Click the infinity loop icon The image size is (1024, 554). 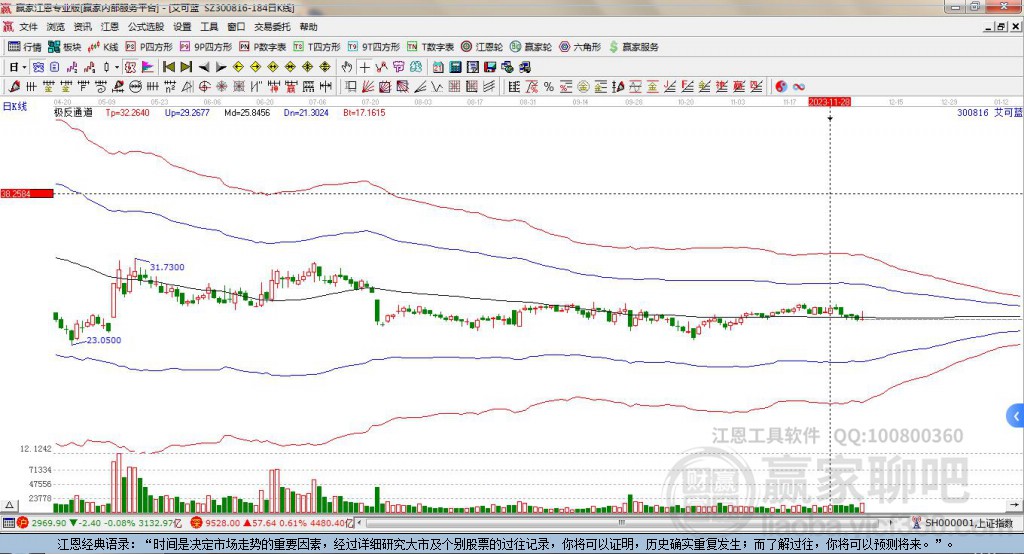click(798, 86)
